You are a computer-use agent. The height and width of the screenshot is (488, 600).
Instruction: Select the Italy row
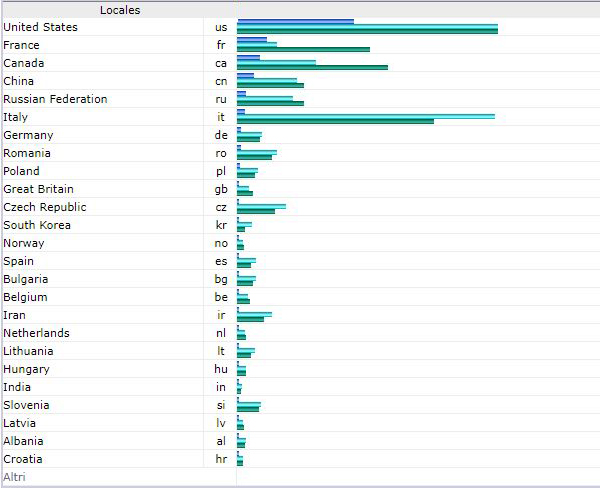(x=300, y=117)
